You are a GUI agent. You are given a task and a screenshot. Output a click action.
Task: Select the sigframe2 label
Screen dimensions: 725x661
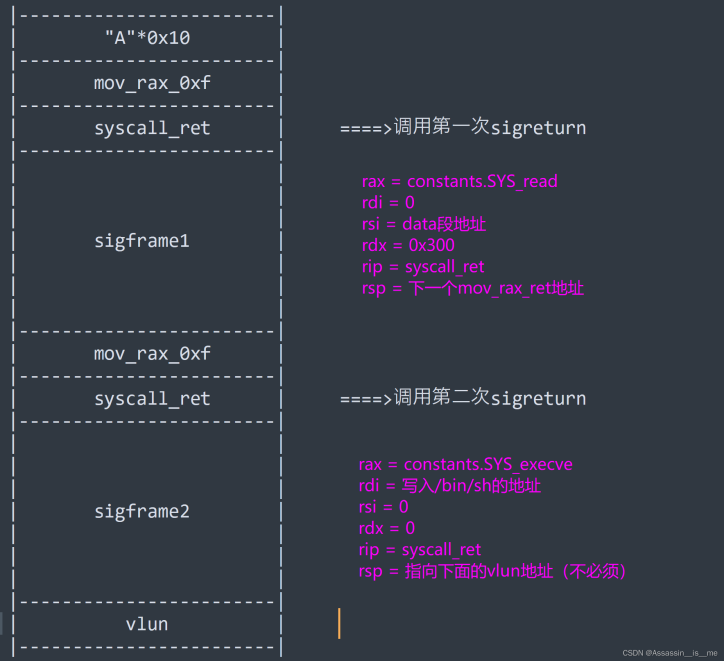(x=142, y=511)
